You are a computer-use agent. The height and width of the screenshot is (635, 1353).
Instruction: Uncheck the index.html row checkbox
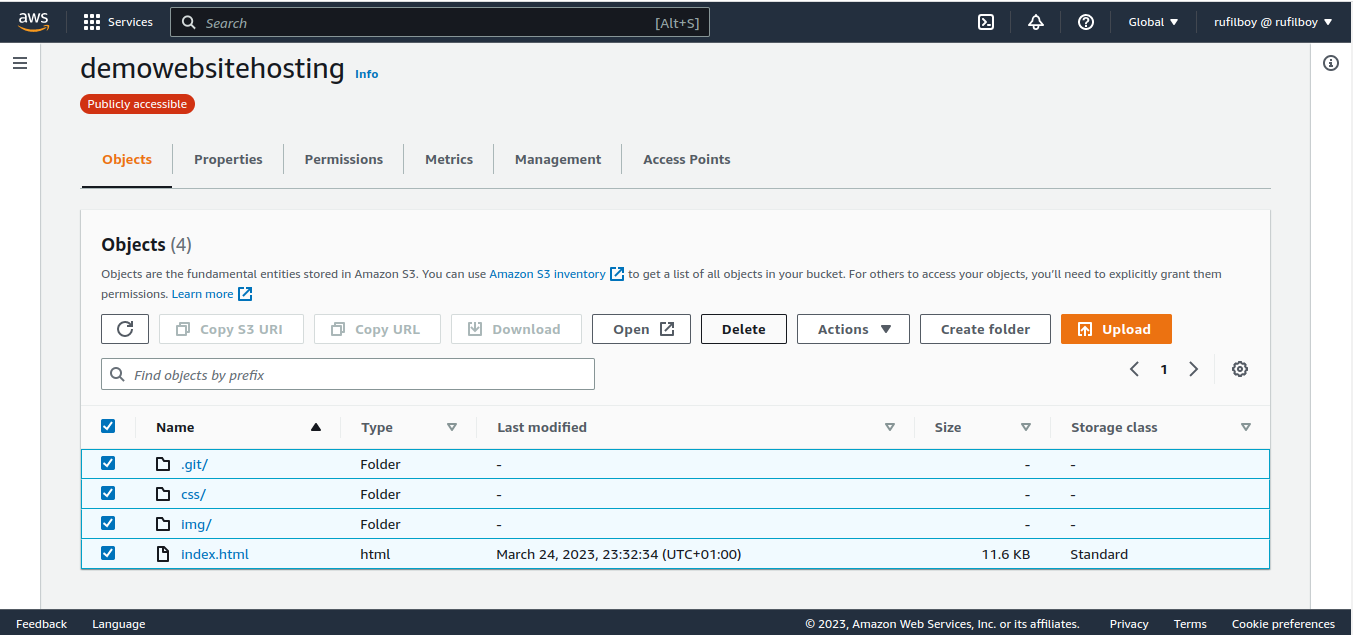click(108, 553)
